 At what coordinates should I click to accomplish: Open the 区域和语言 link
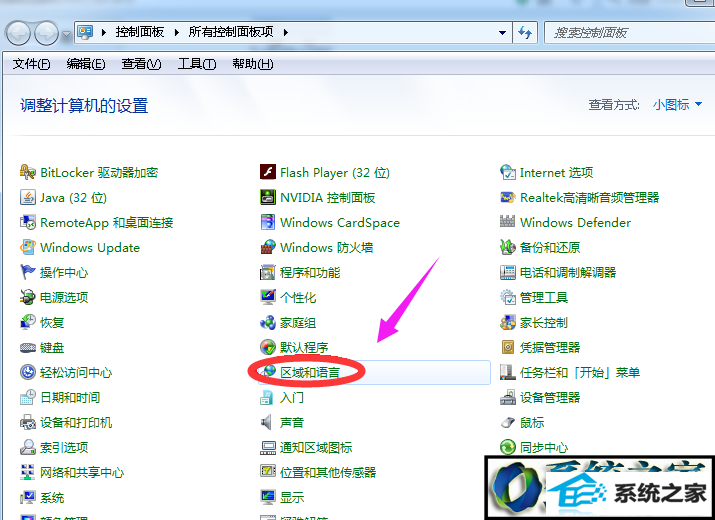click(310, 373)
